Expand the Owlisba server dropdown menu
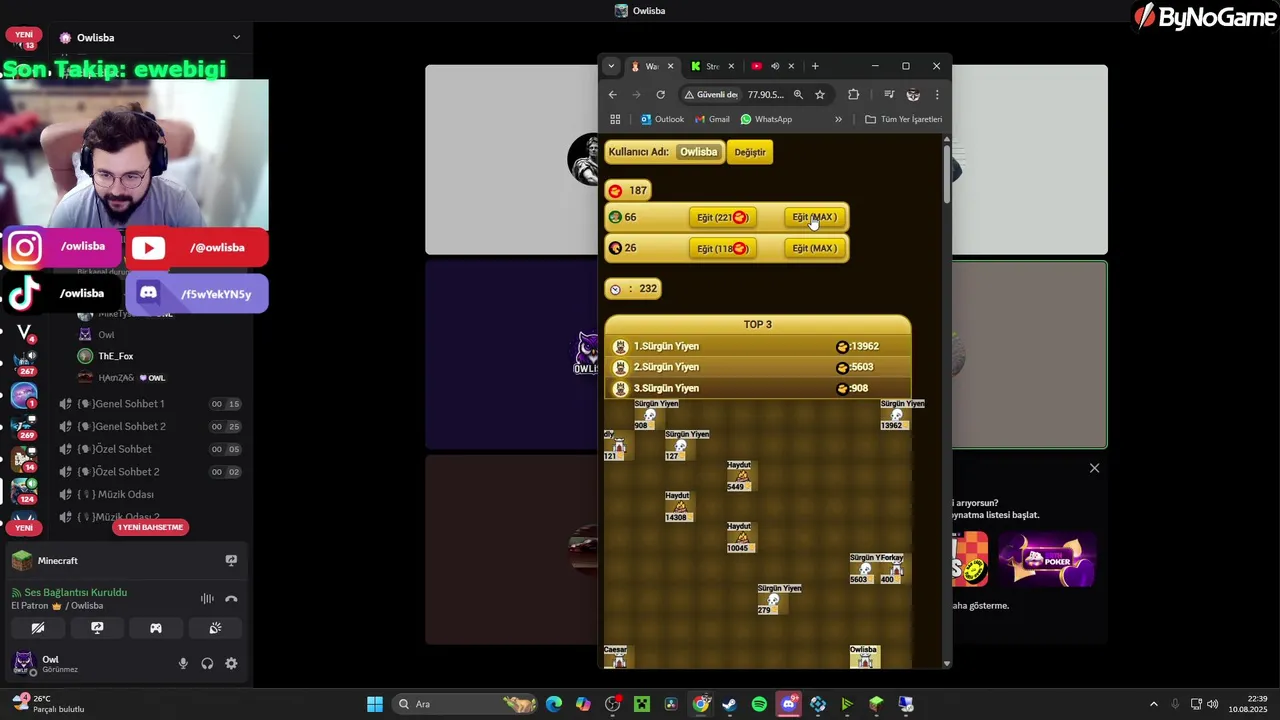 pos(236,37)
